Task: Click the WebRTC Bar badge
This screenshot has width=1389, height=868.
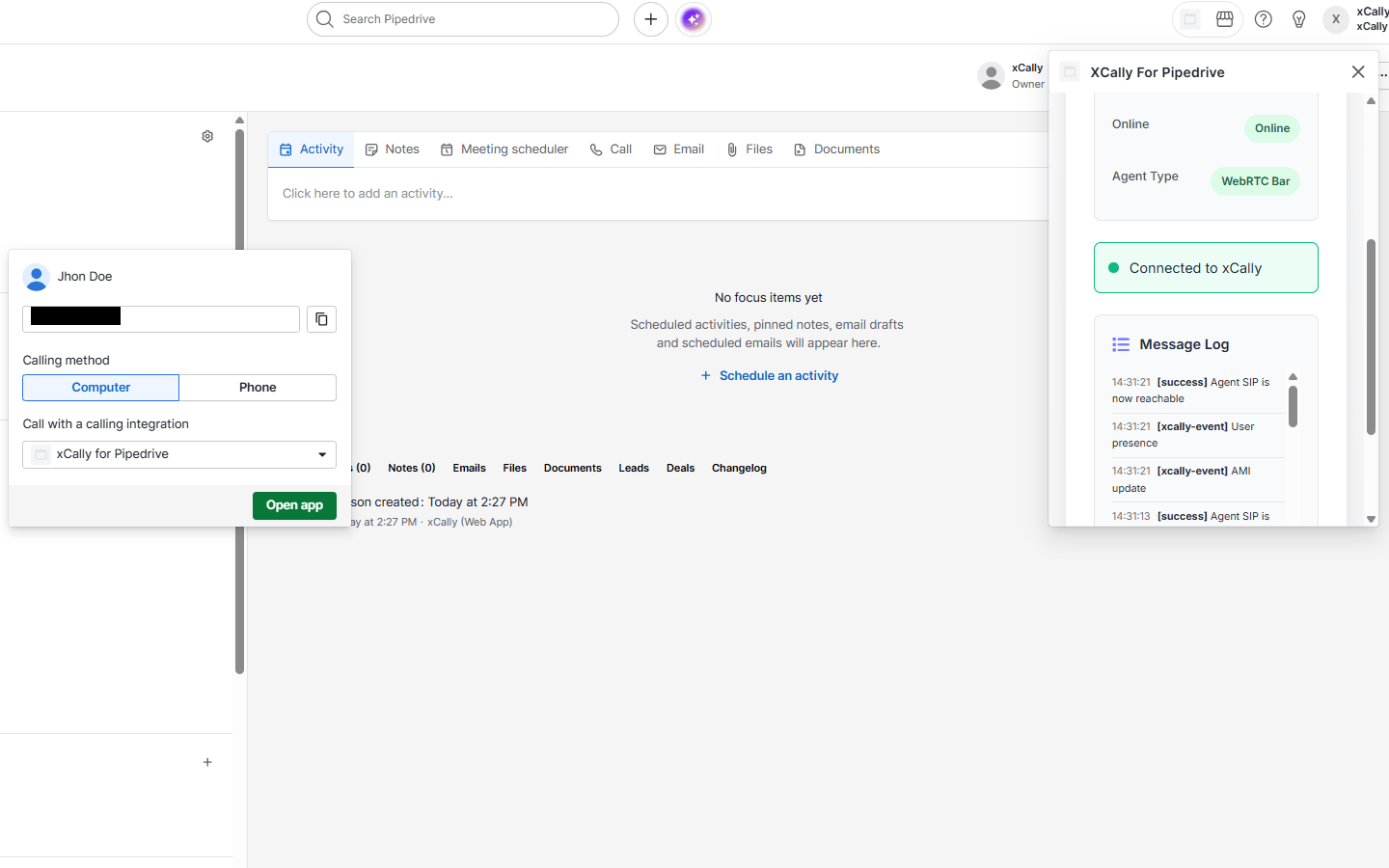Action: (x=1255, y=181)
